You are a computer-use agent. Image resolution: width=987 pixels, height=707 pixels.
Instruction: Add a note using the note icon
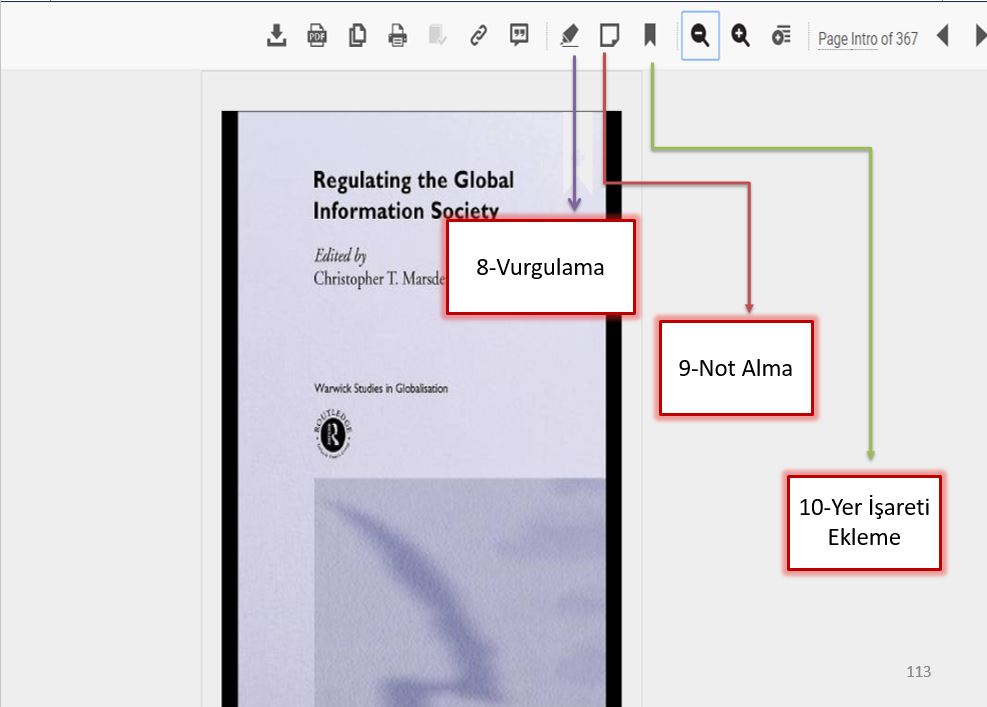pos(609,35)
